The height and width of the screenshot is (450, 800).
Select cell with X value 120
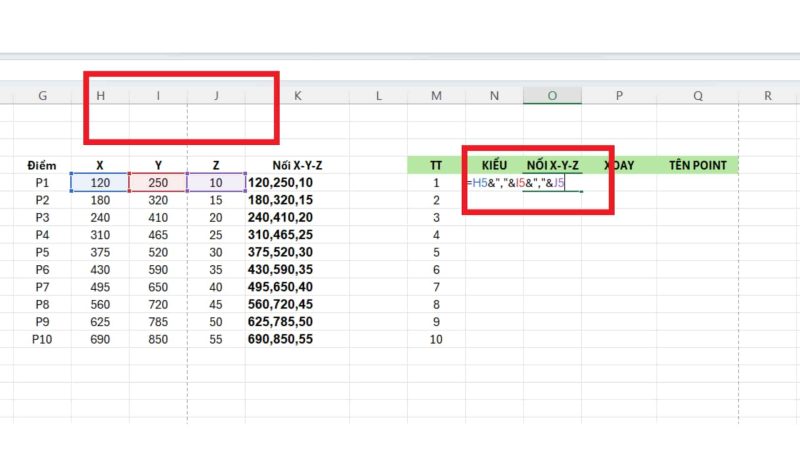(101, 183)
